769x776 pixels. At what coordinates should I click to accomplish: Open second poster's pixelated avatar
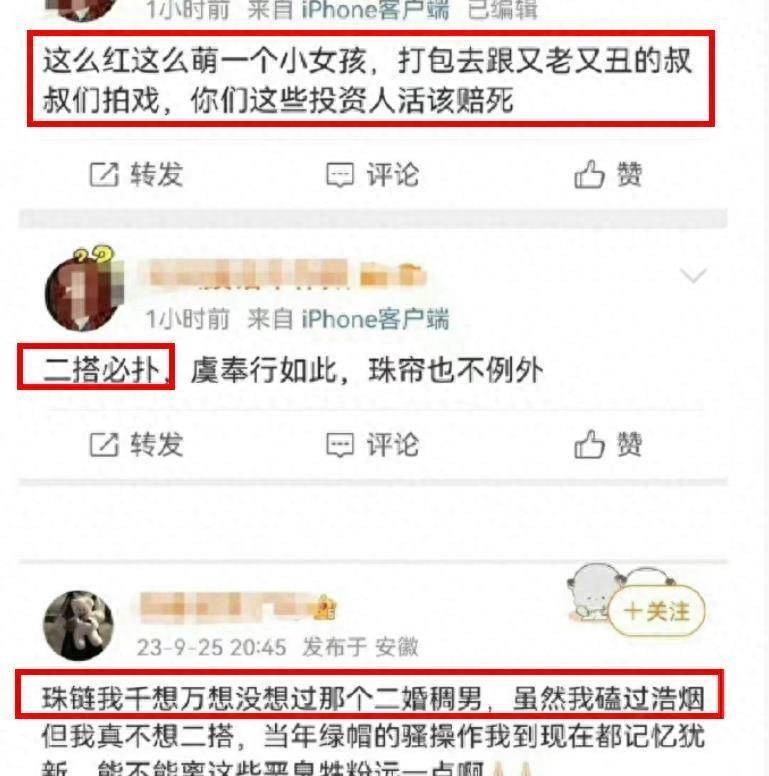(x=83, y=289)
